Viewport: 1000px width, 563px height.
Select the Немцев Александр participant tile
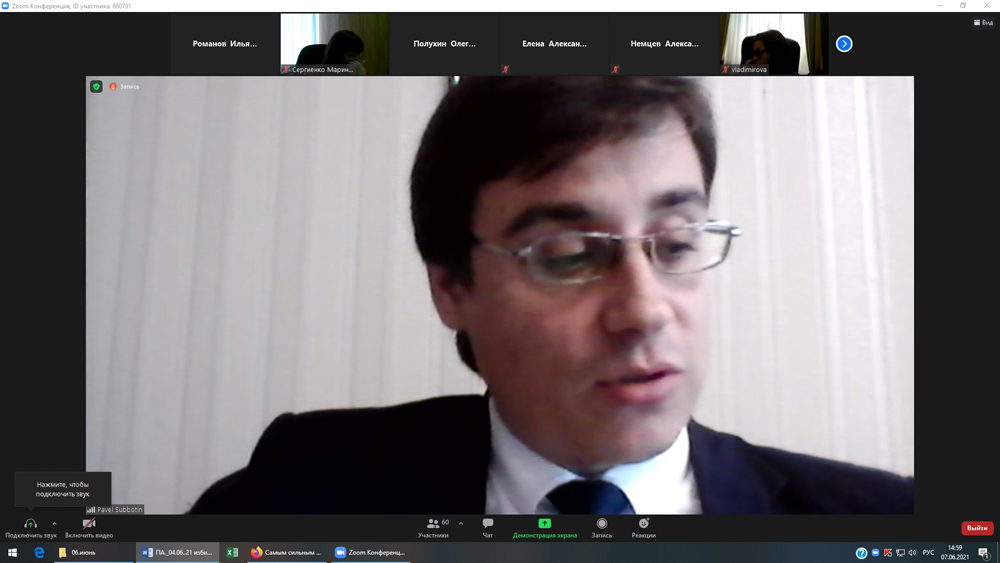pos(664,44)
